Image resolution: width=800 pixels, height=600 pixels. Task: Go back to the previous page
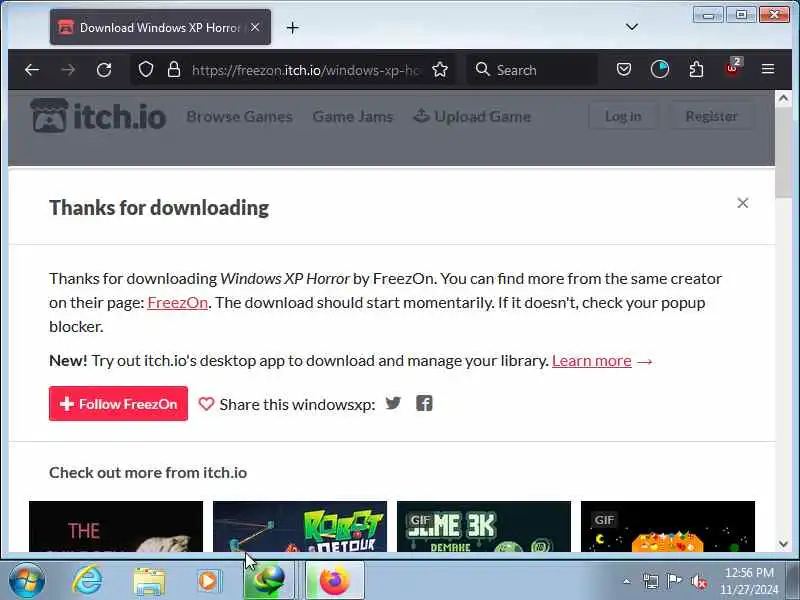pyautogui.click(x=32, y=69)
